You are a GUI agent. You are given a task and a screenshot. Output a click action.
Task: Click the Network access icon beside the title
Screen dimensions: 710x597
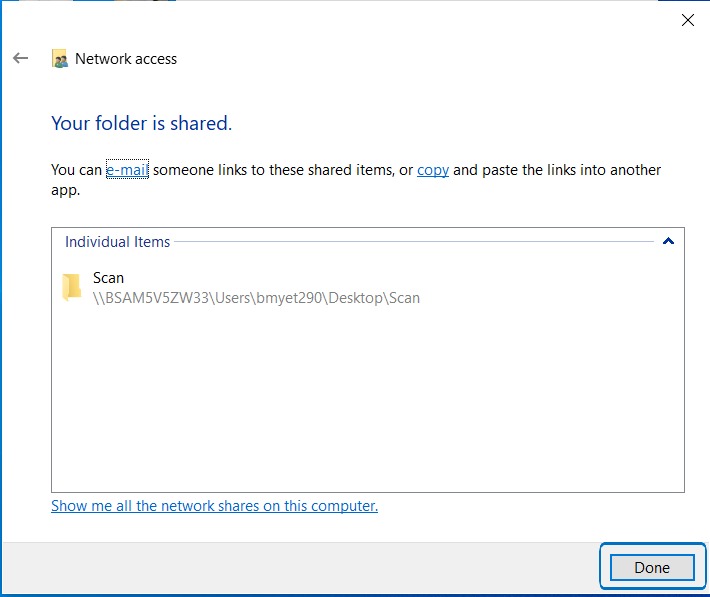[x=60, y=59]
